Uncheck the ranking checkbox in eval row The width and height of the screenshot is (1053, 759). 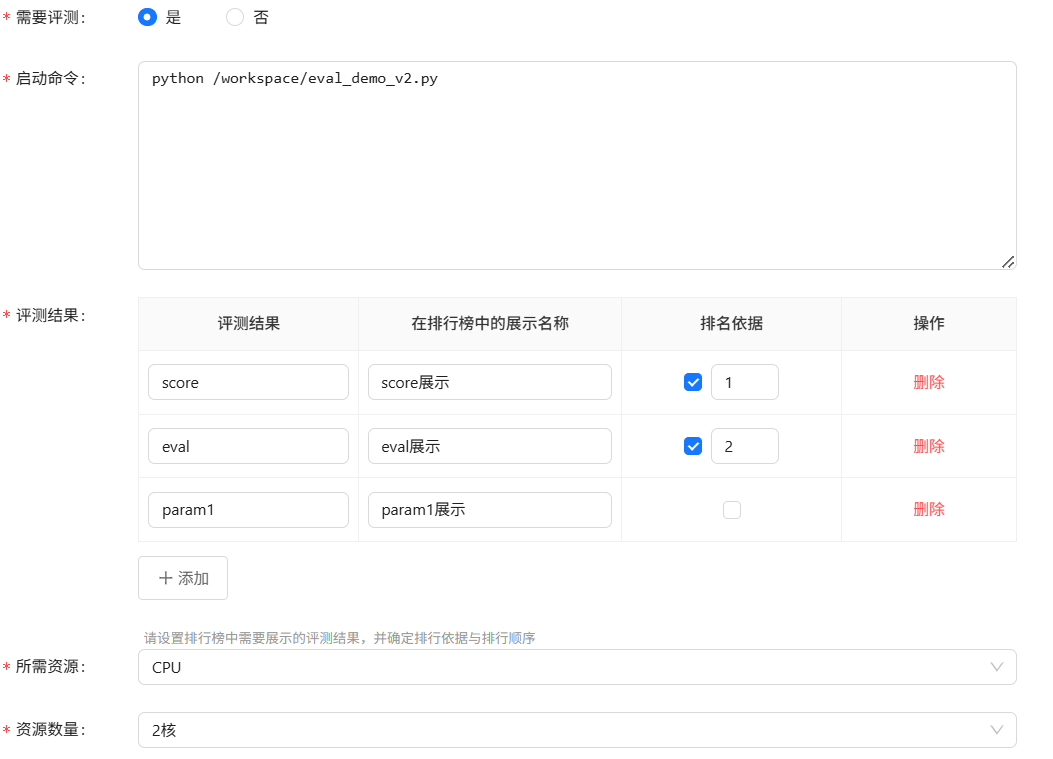pos(693,446)
